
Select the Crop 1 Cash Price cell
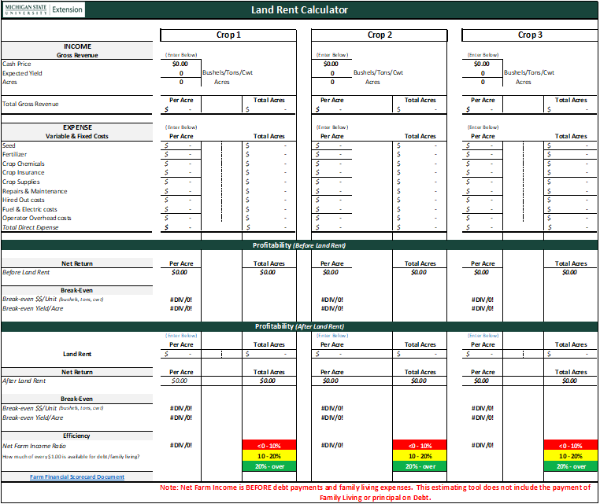[180, 63]
